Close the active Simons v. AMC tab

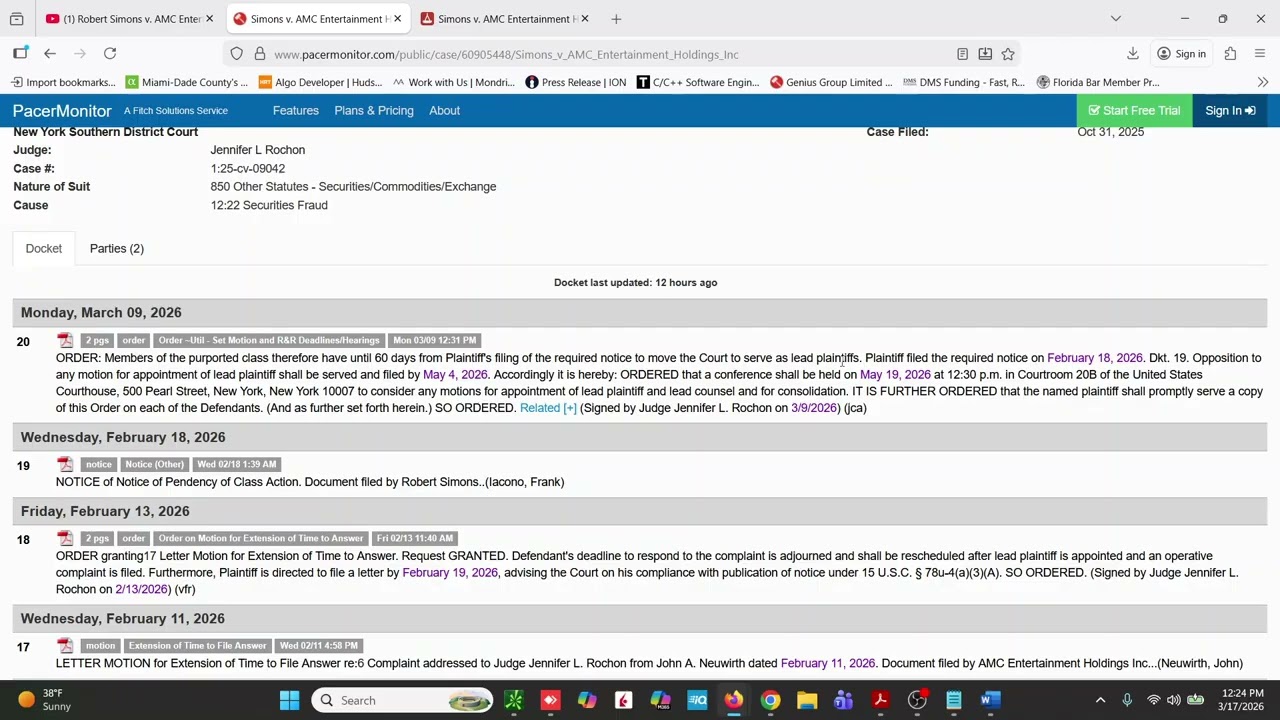click(x=397, y=19)
